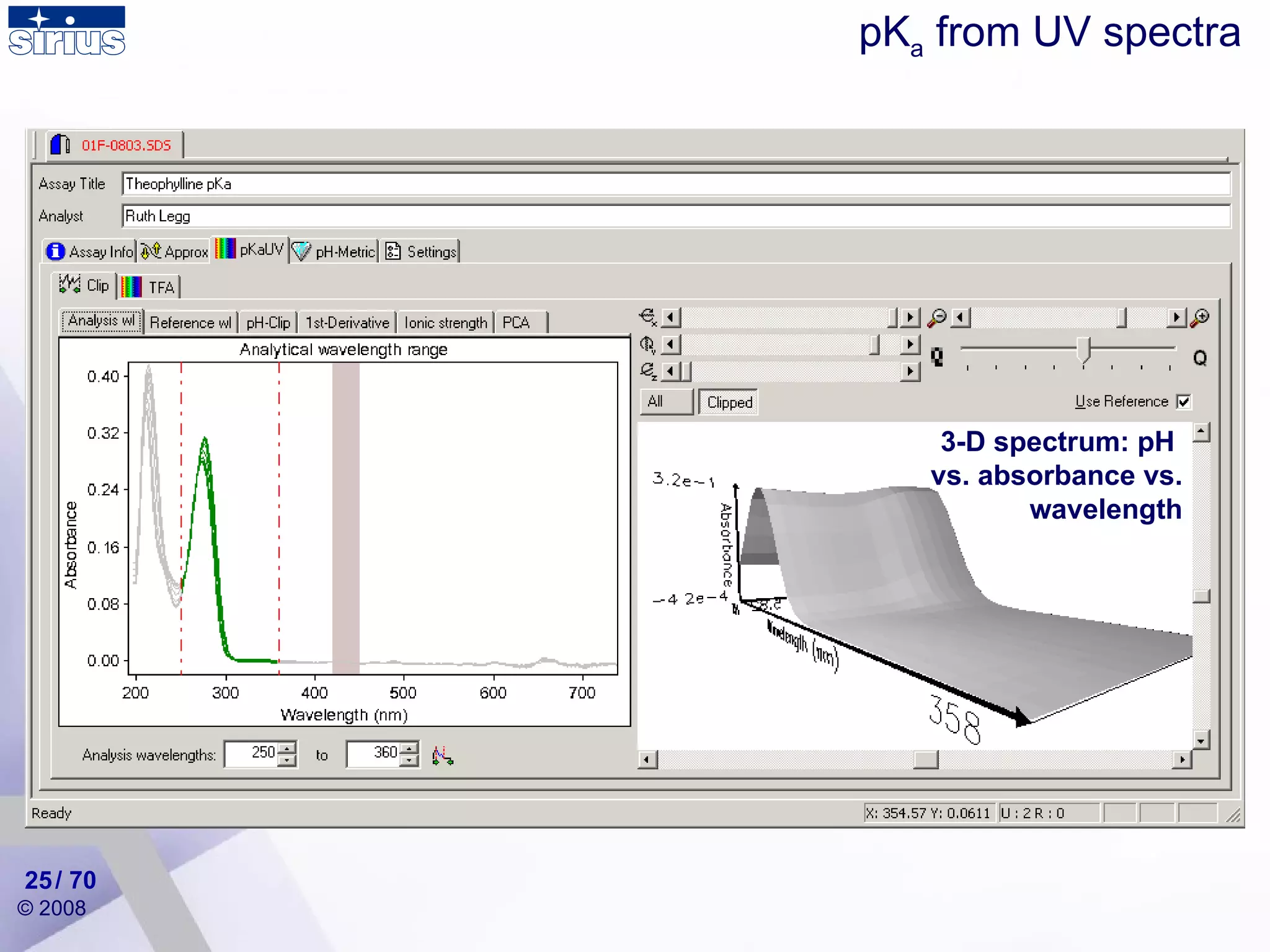Click the Y rotation left arrow
The width and height of the screenshot is (1270, 952).
click(671, 345)
